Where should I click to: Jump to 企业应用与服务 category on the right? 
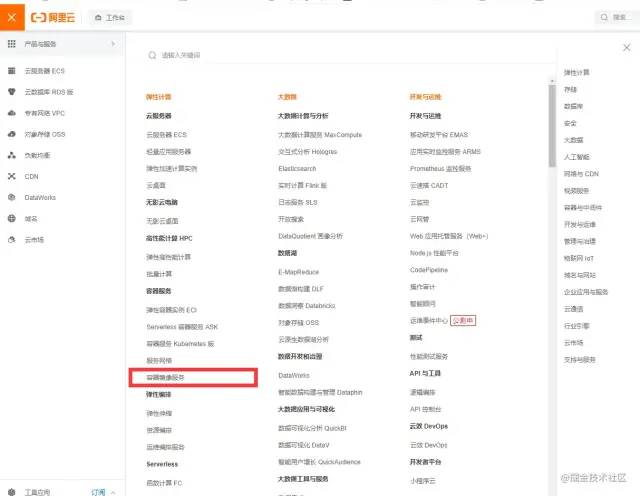pyautogui.click(x=586, y=292)
